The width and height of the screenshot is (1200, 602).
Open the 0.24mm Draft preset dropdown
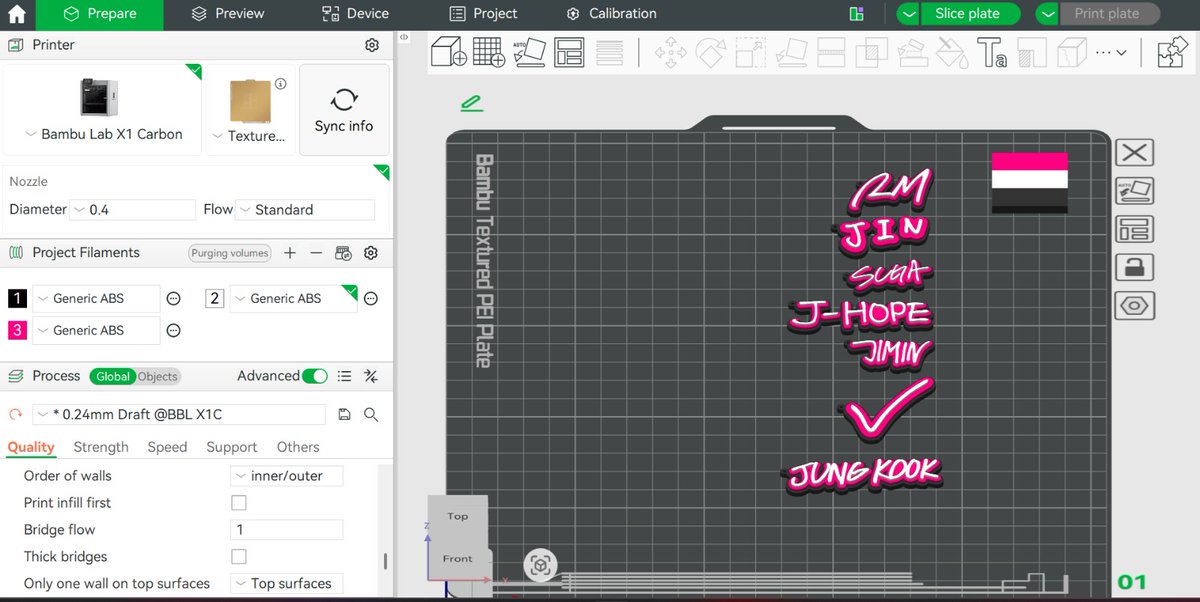tap(178, 414)
